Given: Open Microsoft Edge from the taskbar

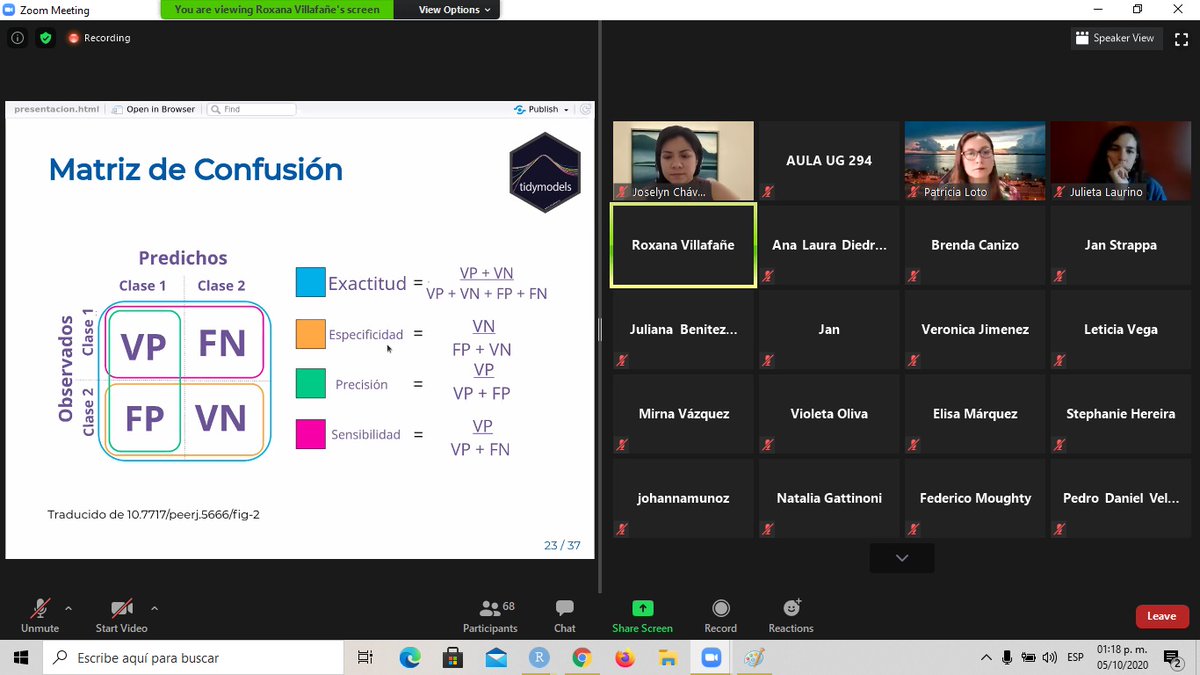Looking at the screenshot, I should pyautogui.click(x=410, y=657).
